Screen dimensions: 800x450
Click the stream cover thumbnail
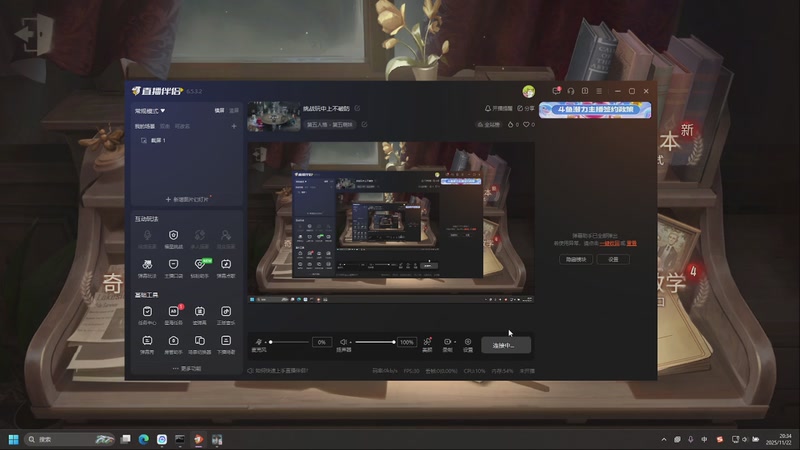[274, 116]
